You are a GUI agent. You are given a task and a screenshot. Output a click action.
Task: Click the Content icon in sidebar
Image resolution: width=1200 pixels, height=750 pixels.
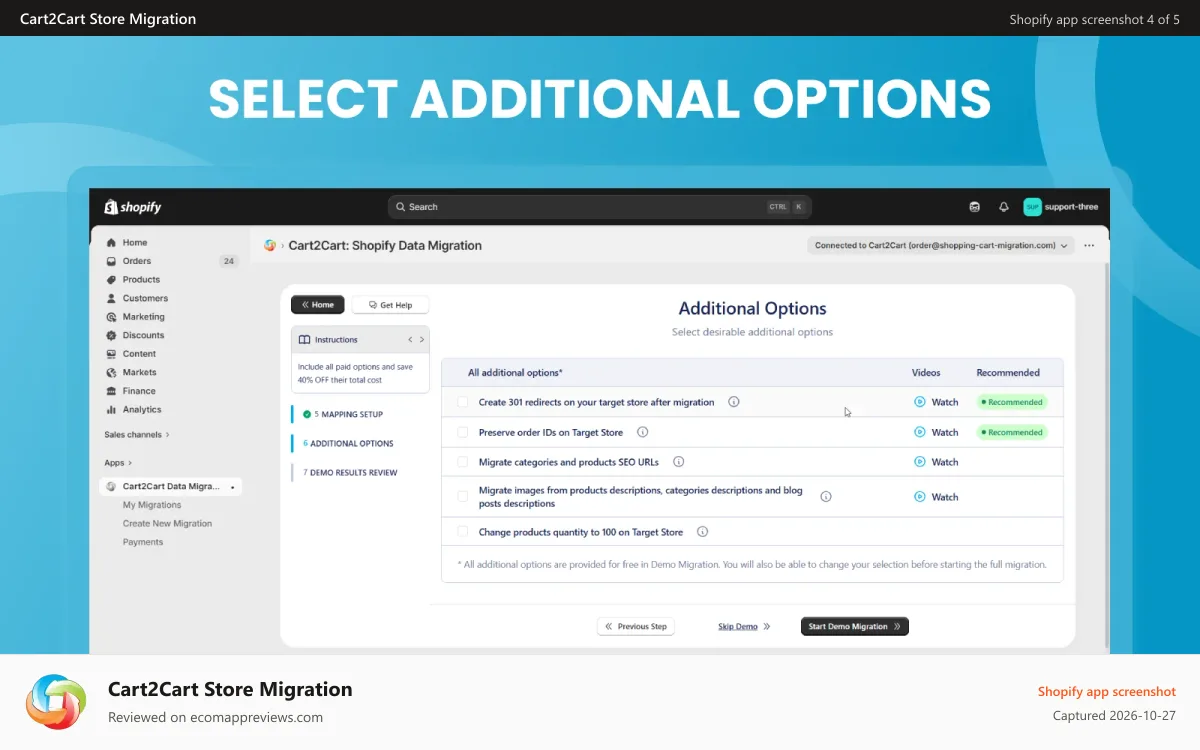pos(111,354)
